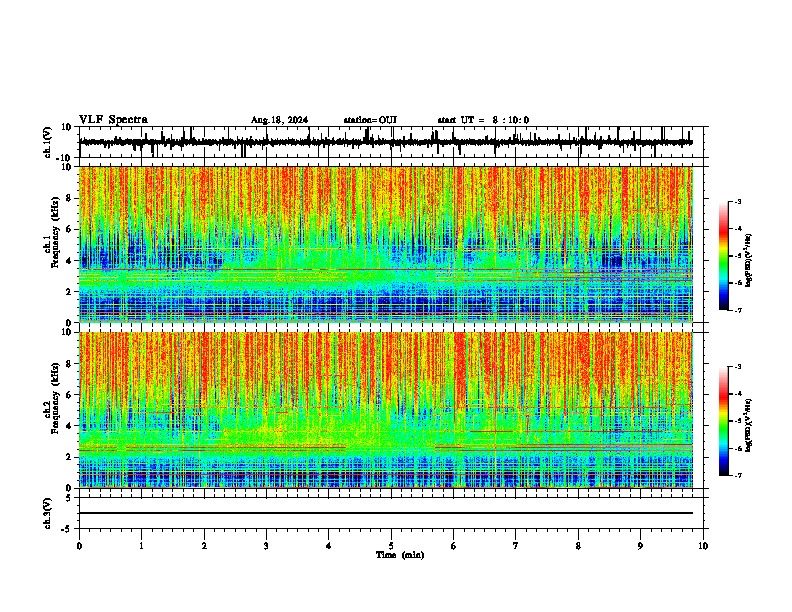The width and height of the screenshot is (792, 612).
Task: Click time axis tick label "7"
Action: (x=516, y=545)
